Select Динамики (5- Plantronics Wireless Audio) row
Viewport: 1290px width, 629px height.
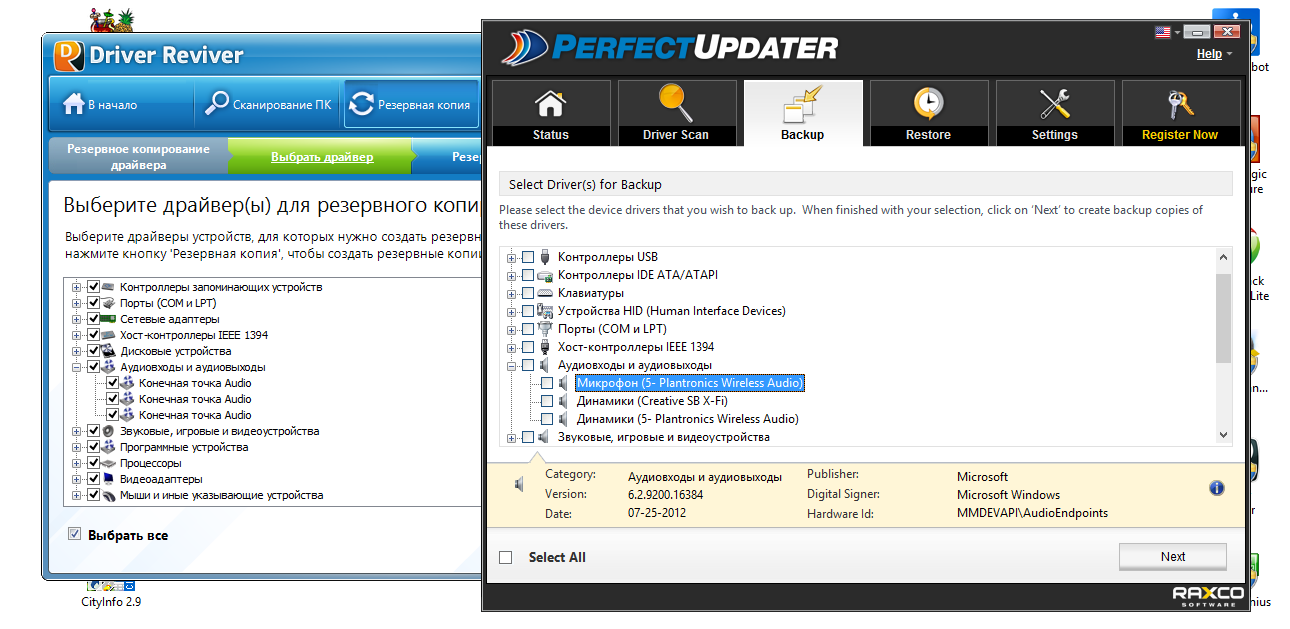688,419
